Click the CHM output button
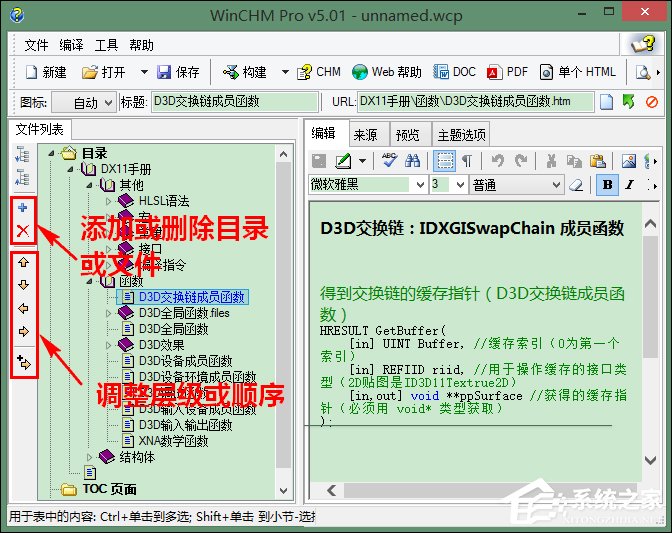Screen dimensions: 672x533 (319, 72)
